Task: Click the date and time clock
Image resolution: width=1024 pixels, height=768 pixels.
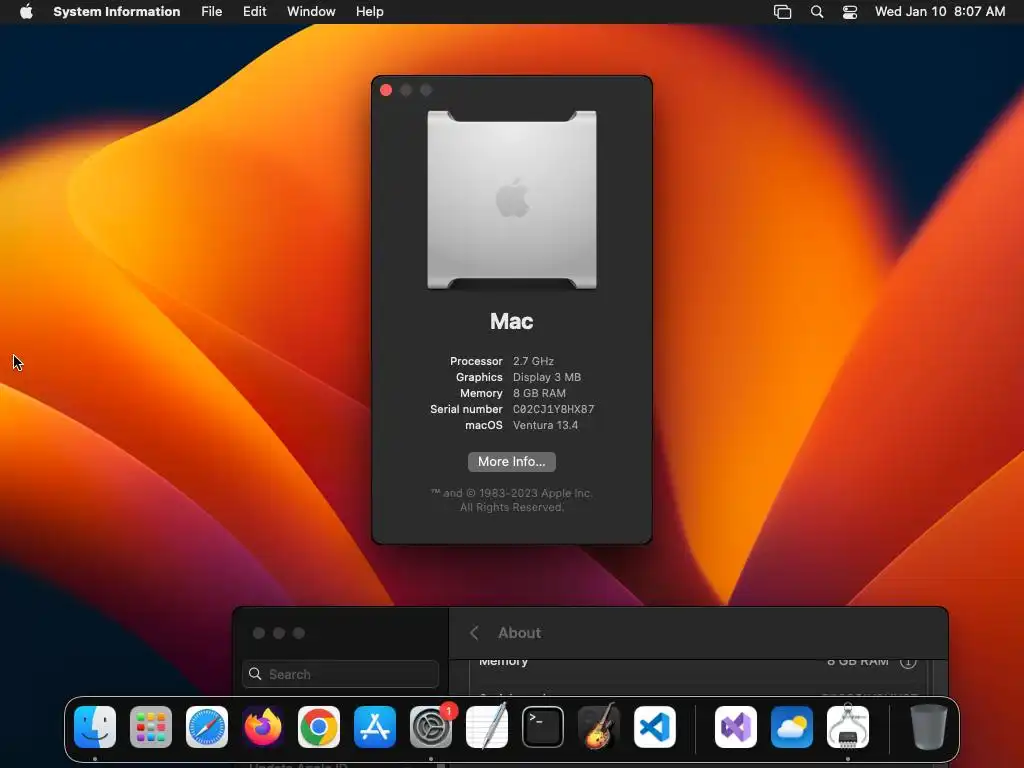Action: tap(940, 12)
